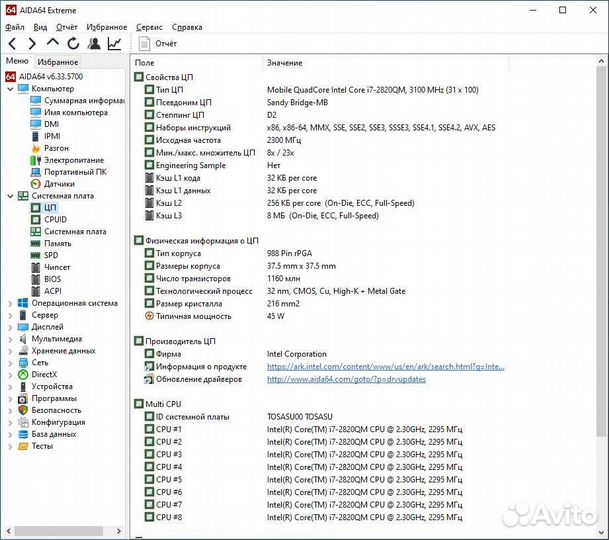This screenshot has width=609, height=540.
Task: Expand the Дисплей tree node
Action: 10,327
